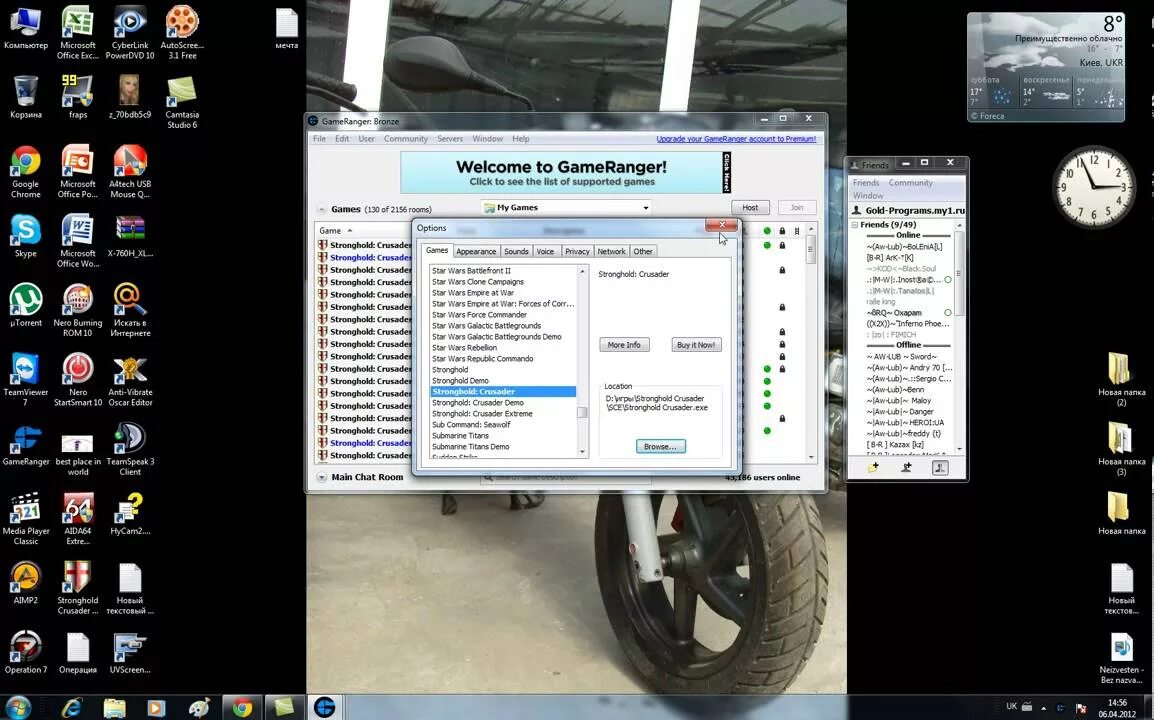The image size is (1154, 720).
Task: Open the Privacy tab in Options
Action: [577, 251]
